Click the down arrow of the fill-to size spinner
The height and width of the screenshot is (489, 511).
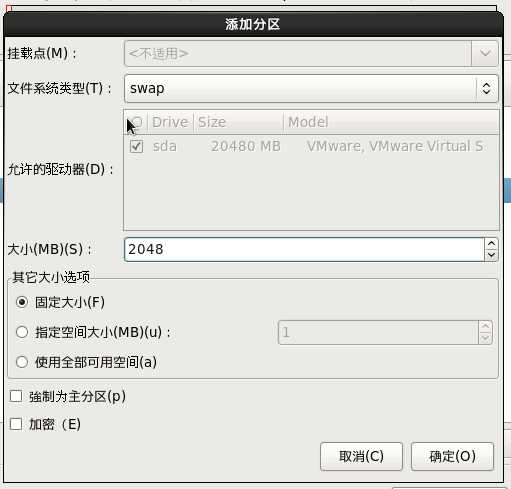coord(485,338)
